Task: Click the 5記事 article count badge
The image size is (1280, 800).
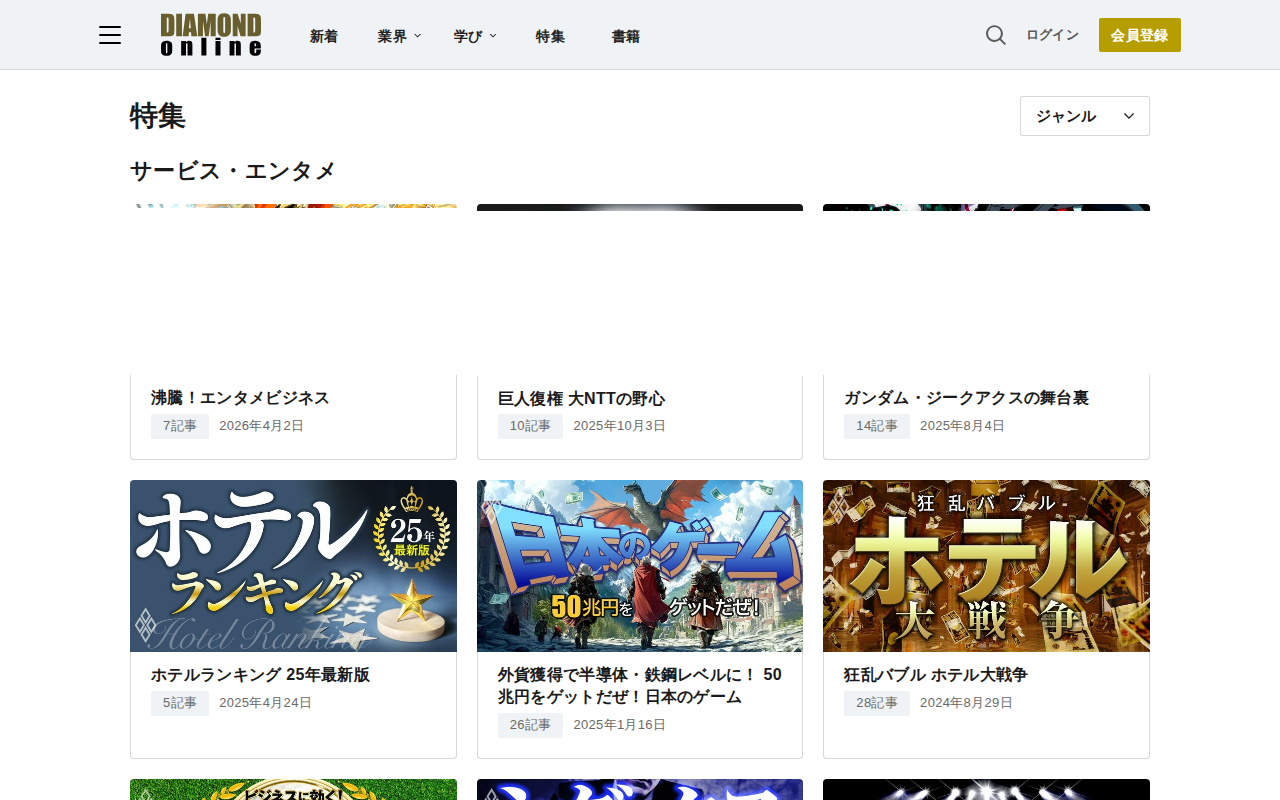Action: pyautogui.click(x=180, y=703)
